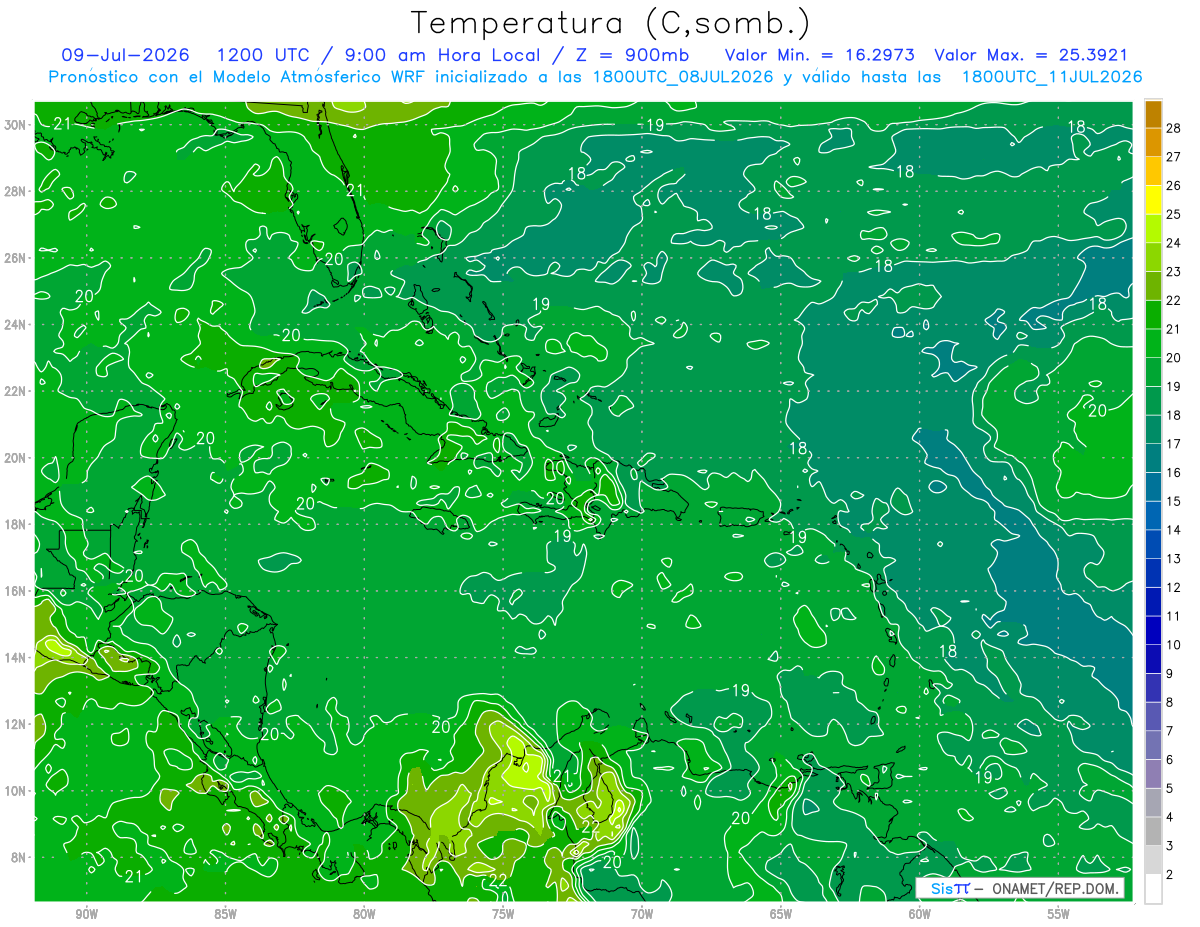Click the color scale label '13'
1200x927 pixels.
click(1173, 559)
